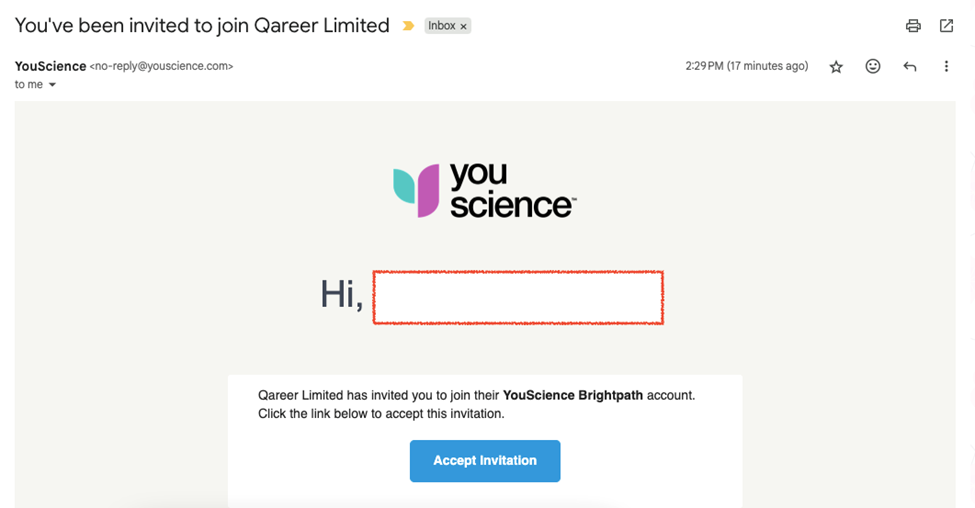Toggle the yellow importance marker
975x508 pixels.
click(408, 25)
